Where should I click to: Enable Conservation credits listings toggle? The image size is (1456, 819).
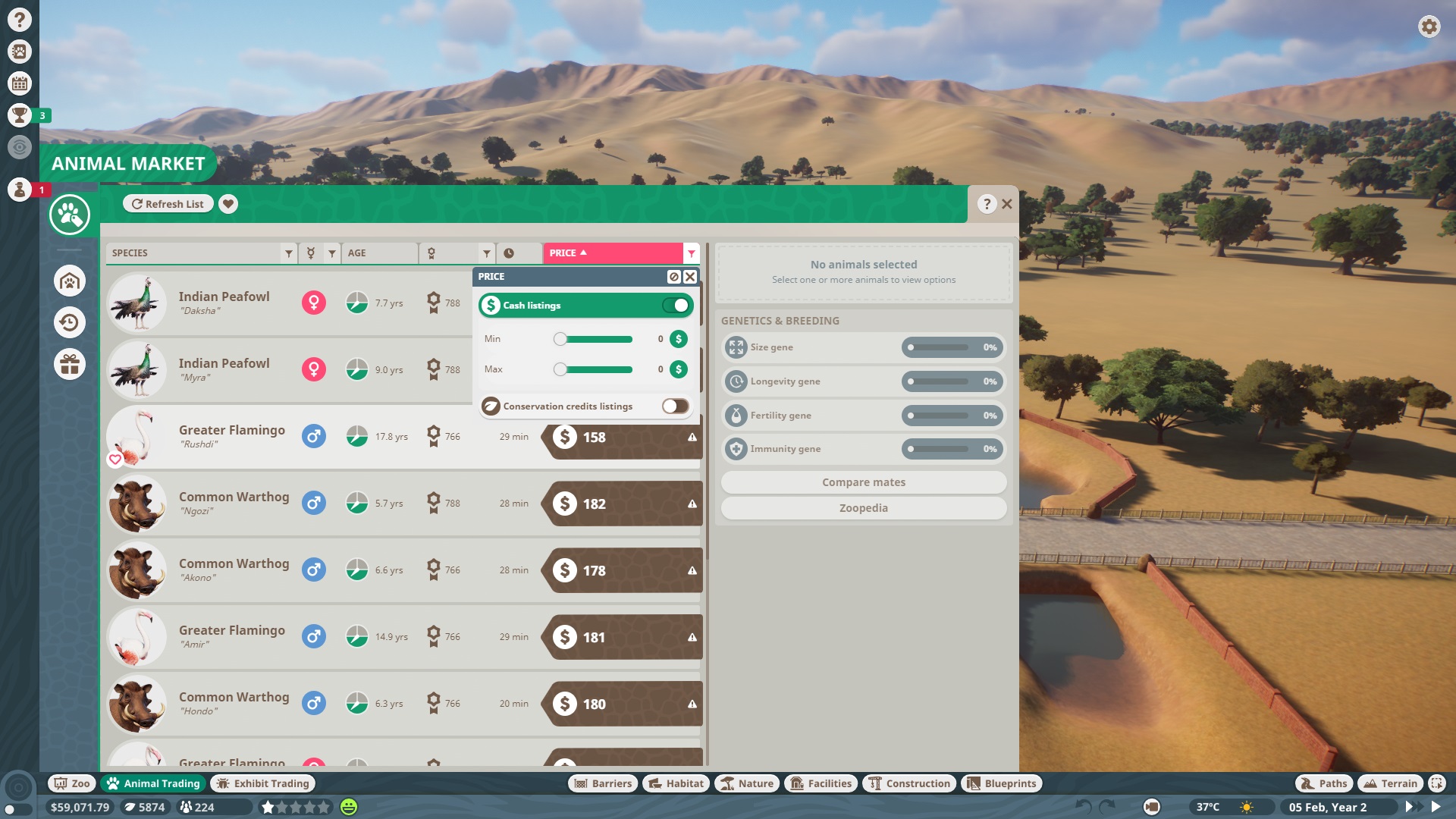point(676,406)
